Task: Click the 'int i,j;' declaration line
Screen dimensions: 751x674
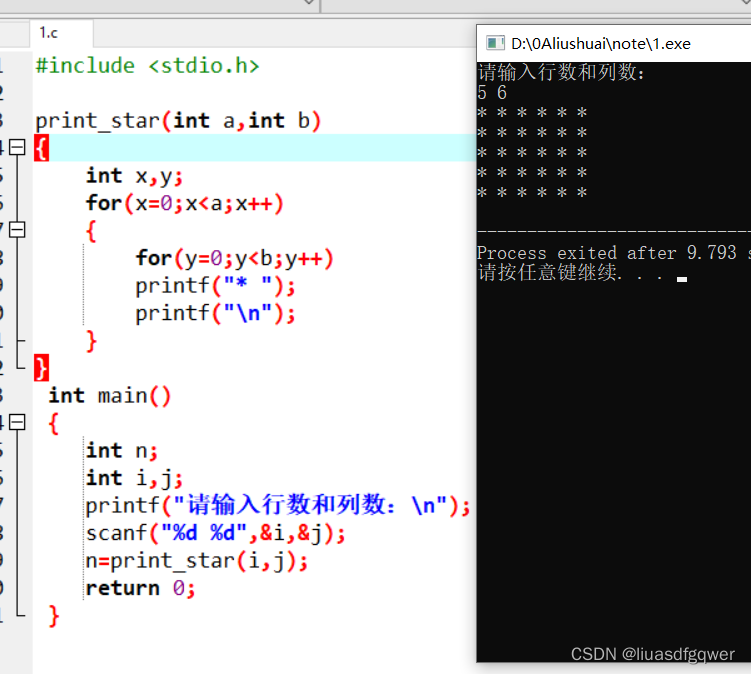Action: pyautogui.click(x=135, y=479)
